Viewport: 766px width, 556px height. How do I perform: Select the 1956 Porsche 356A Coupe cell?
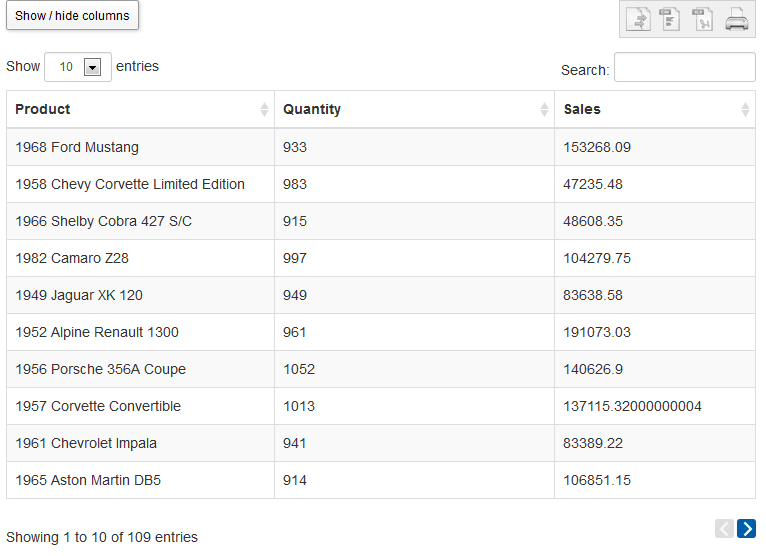click(x=140, y=369)
